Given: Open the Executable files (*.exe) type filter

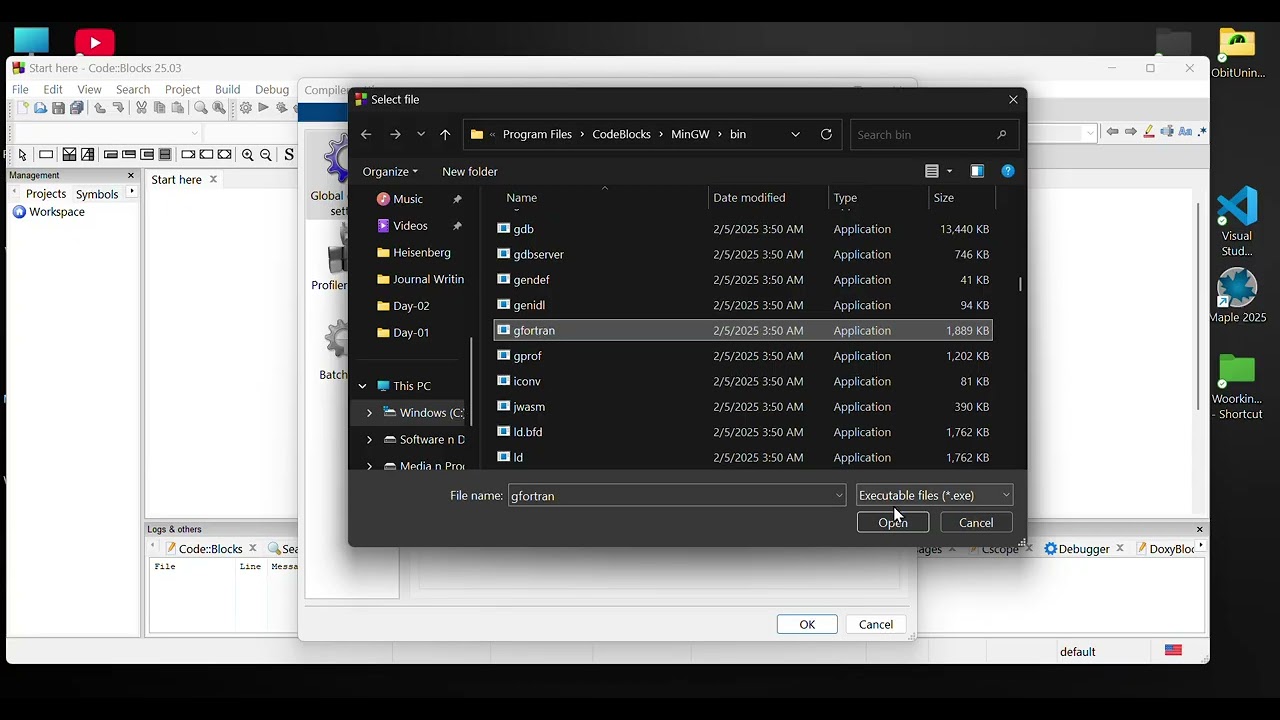Looking at the screenshot, I should tap(934, 495).
